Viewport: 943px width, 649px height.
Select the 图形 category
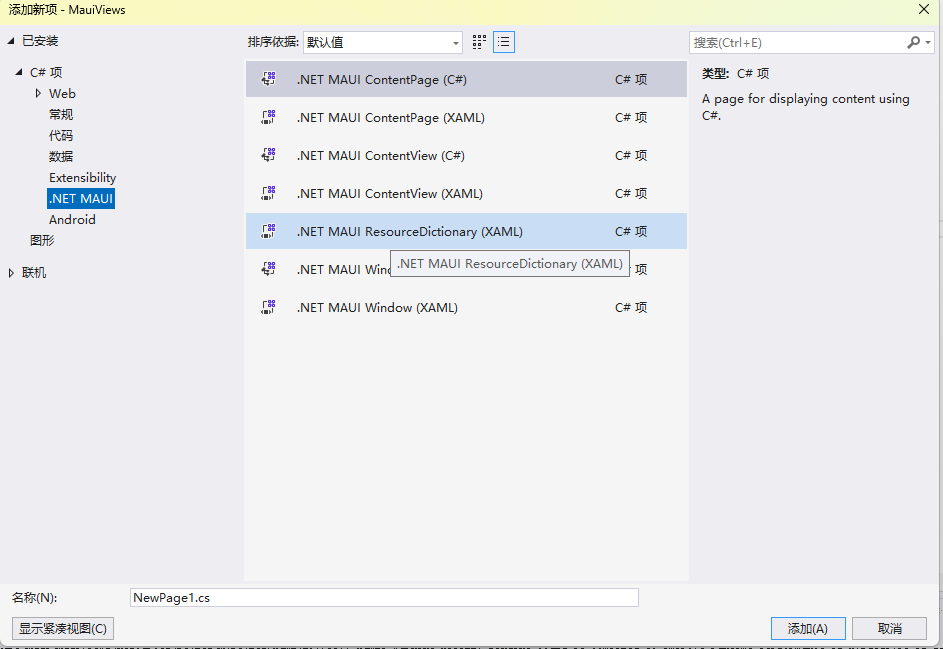42,241
